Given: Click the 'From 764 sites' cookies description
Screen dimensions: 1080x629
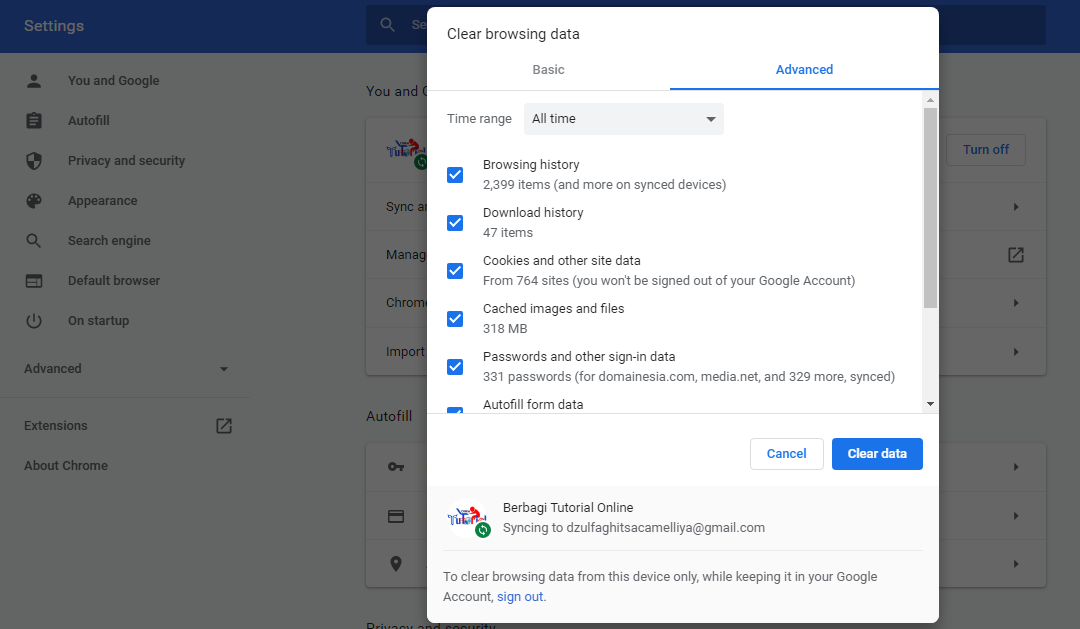Looking at the screenshot, I should pos(669,280).
